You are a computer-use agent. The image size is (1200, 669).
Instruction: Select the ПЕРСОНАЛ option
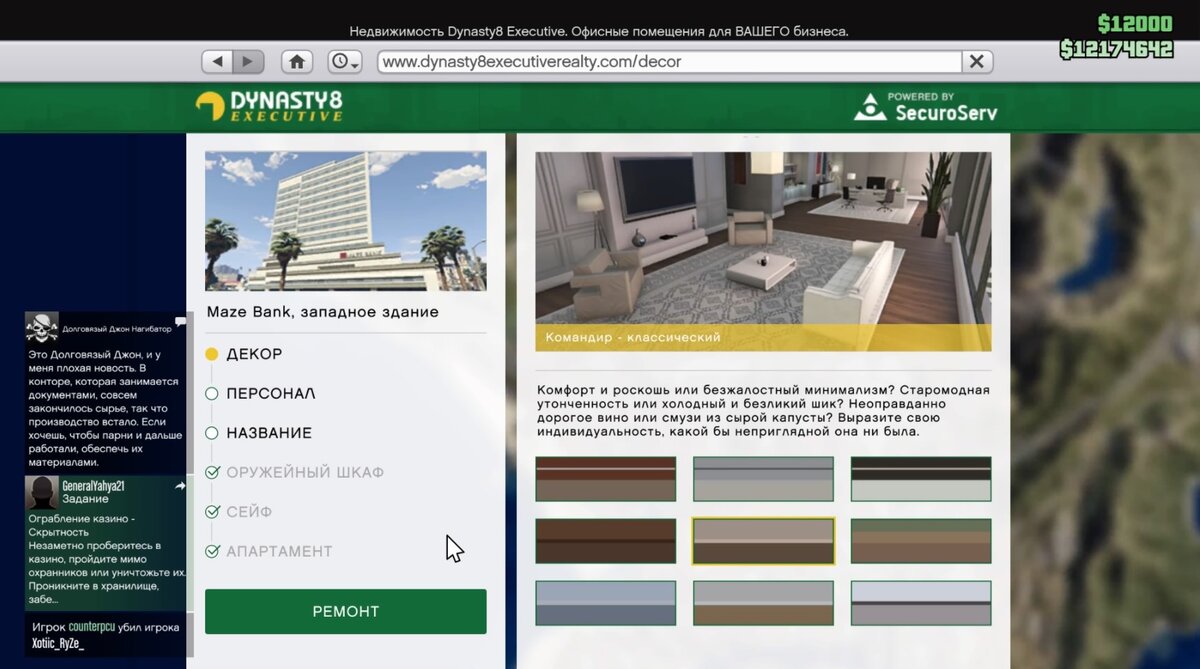260,393
